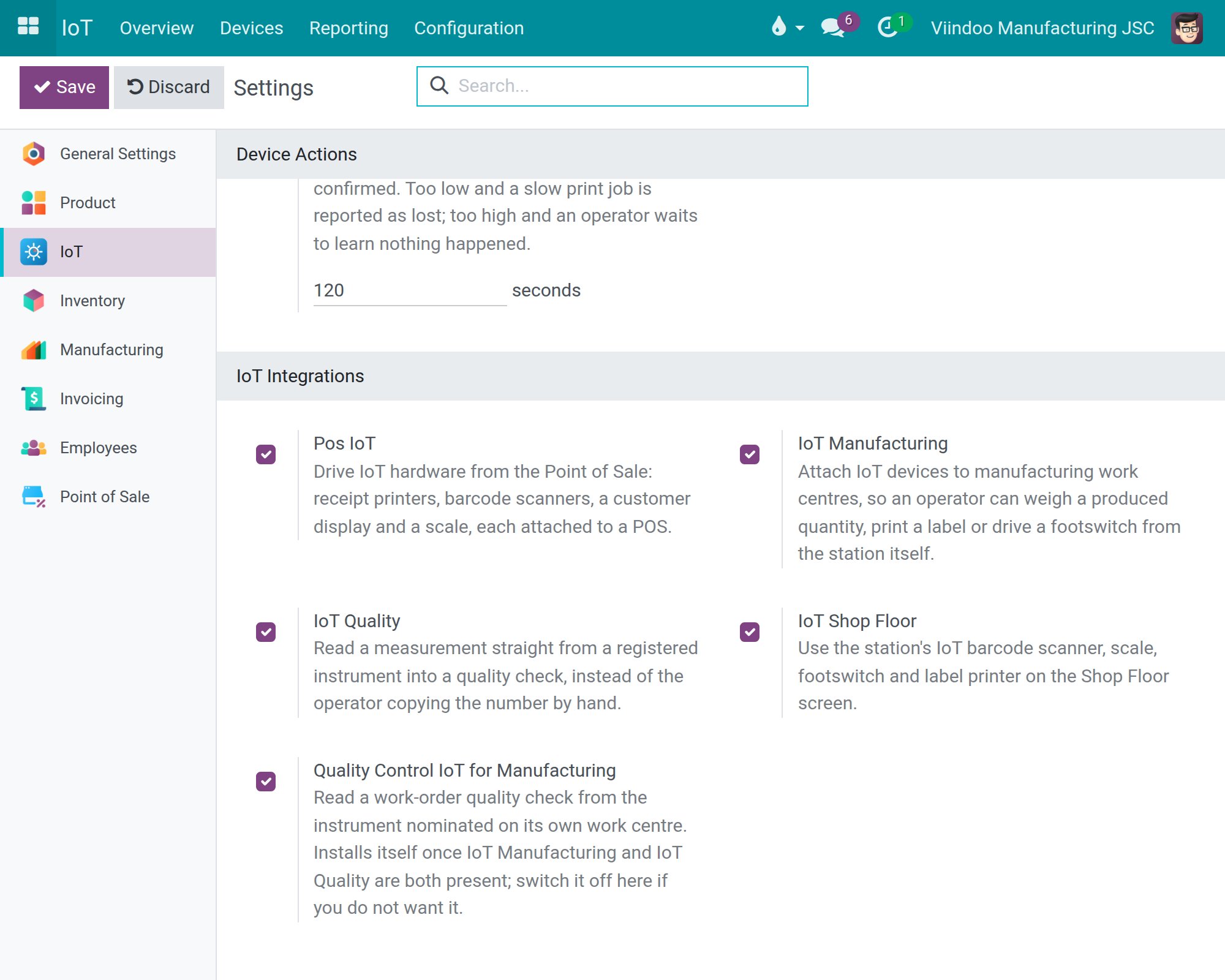Select Inventory label in sidebar
The height and width of the screenshot is (980, 1225).
(x=92, y=301)
